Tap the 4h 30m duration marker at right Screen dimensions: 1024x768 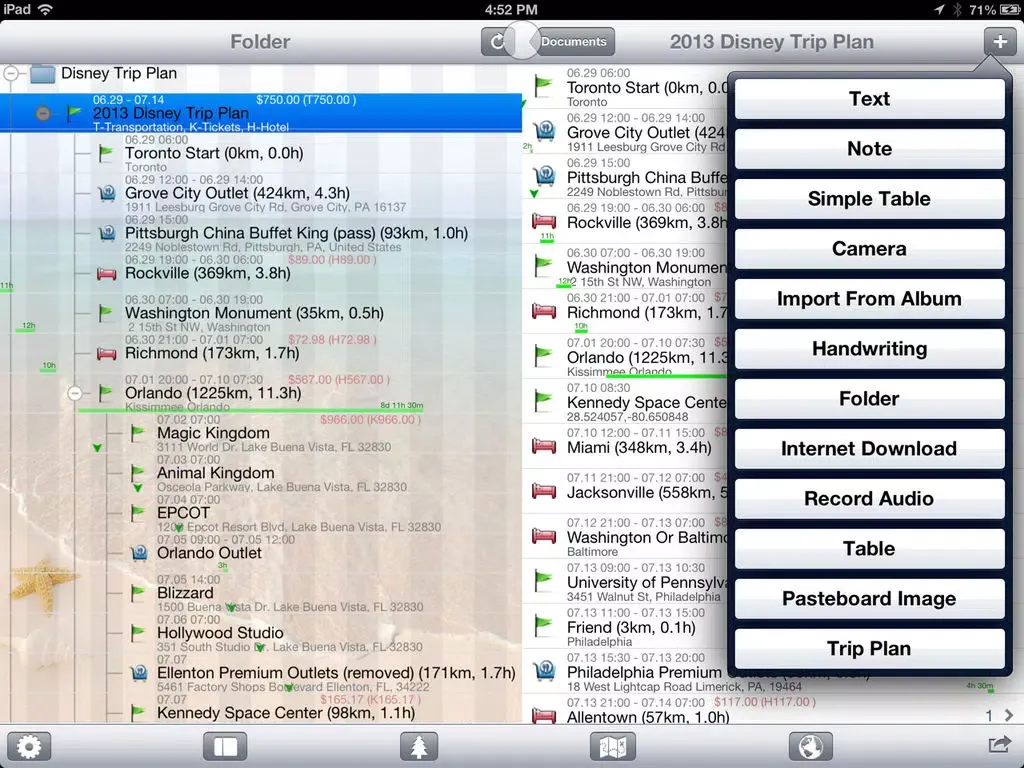coord(980,686)
